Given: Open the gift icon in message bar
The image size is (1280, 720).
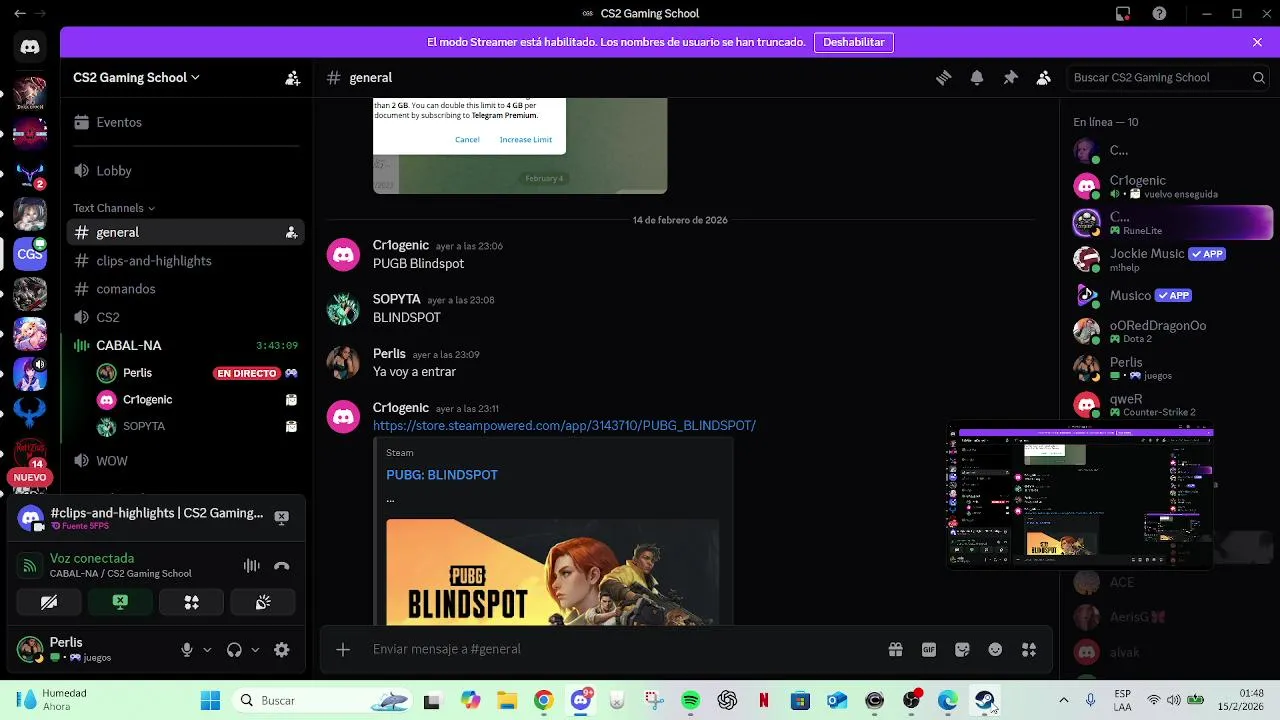Looking at the screenshot, I should (895, 649).
